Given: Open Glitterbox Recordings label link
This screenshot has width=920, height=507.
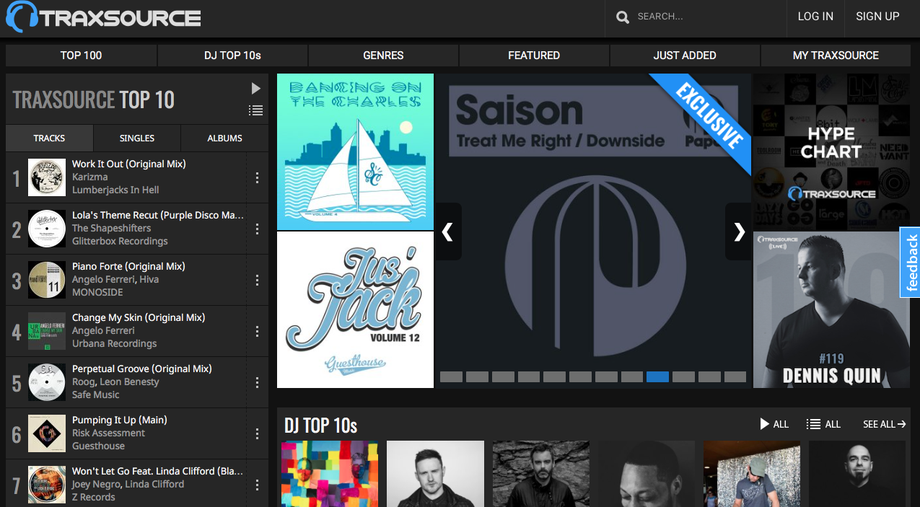Looking at the screenshot, I should click(120, 241).
